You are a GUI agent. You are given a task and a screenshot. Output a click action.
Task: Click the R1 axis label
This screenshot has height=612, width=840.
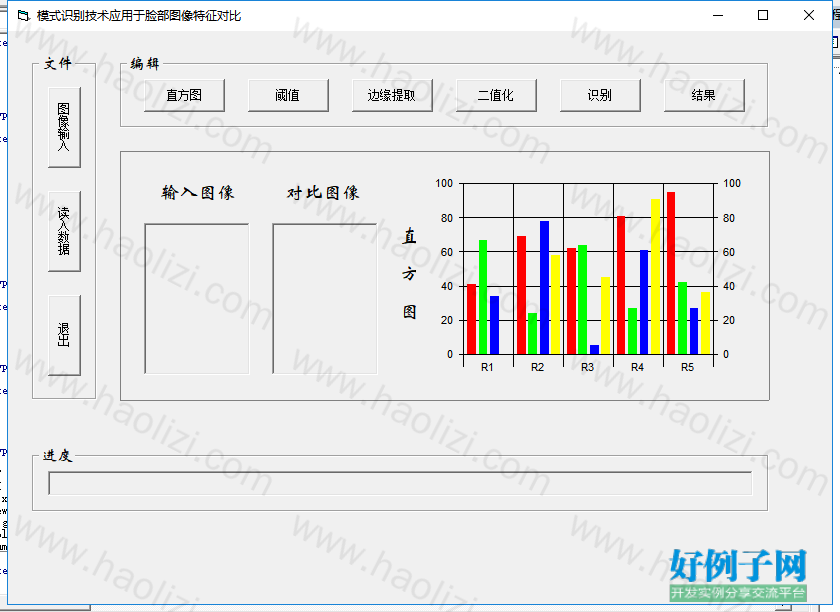(486, 367)
